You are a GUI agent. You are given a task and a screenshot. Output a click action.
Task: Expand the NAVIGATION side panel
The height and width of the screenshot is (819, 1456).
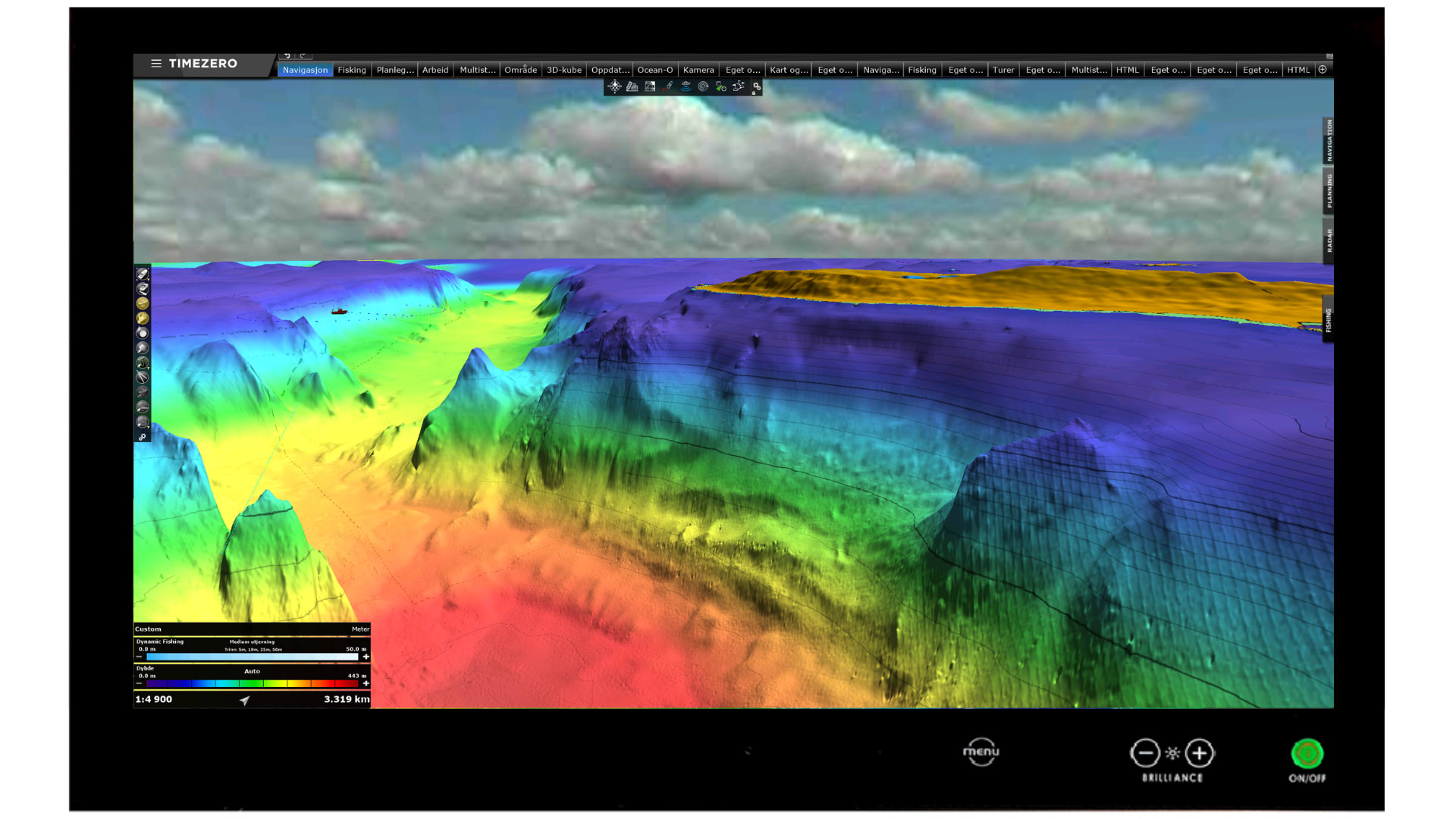1329,140
